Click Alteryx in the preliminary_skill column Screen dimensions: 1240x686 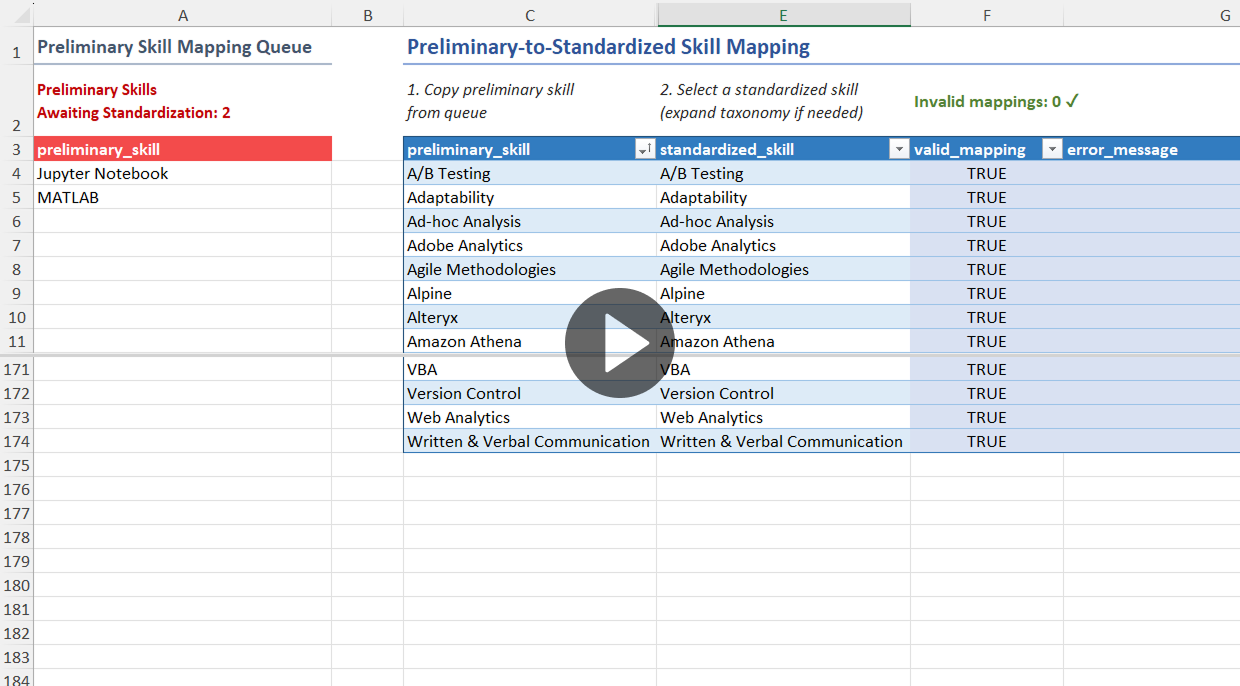tap(530, 318)
